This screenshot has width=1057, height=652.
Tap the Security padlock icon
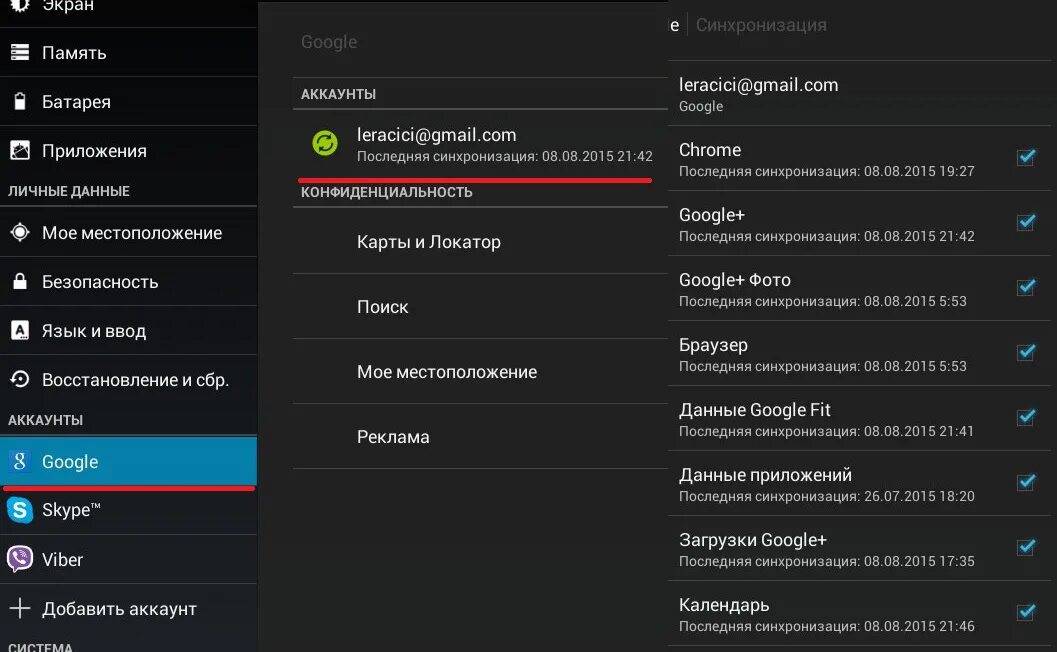20,281
